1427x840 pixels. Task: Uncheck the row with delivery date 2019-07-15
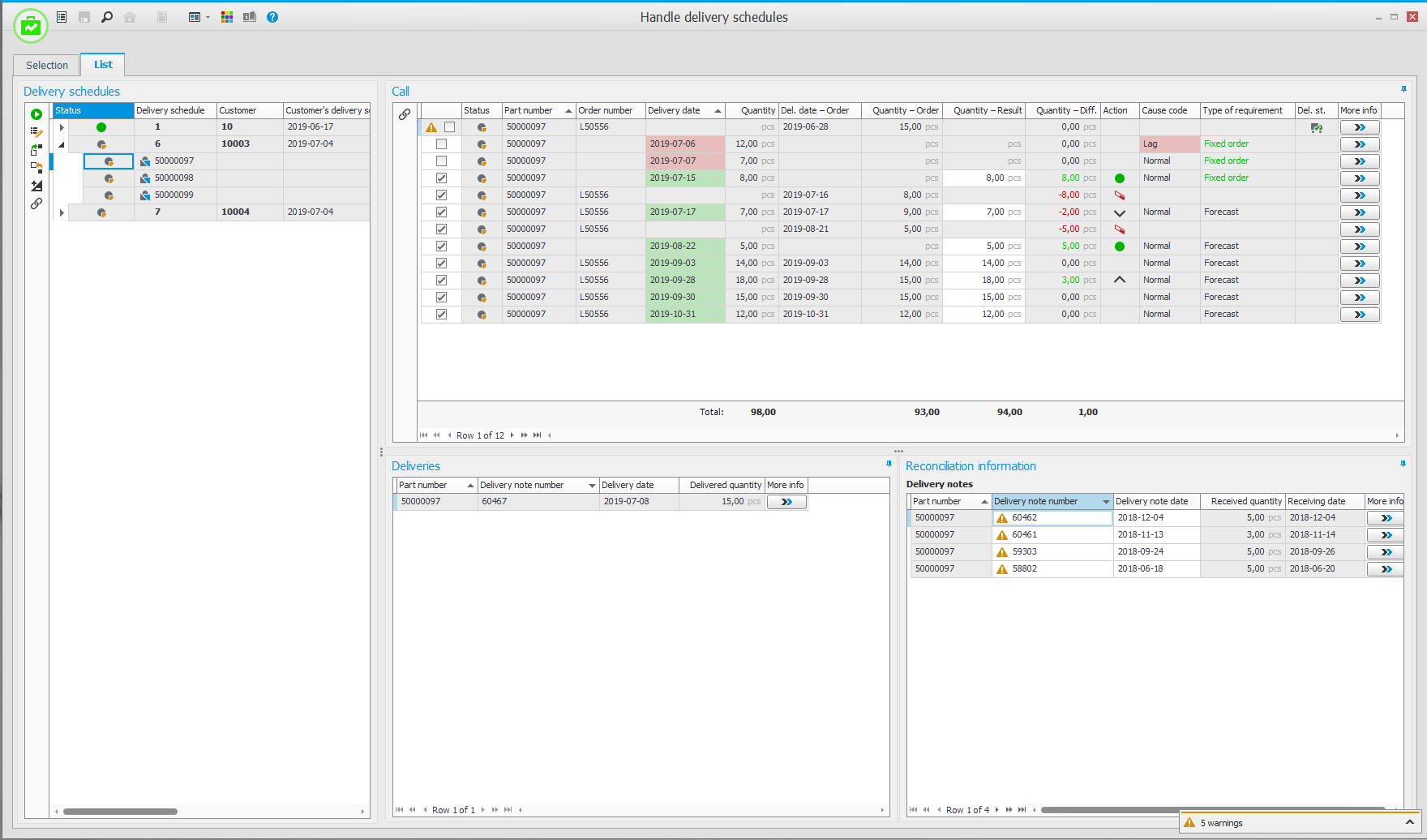pos(441,178)
